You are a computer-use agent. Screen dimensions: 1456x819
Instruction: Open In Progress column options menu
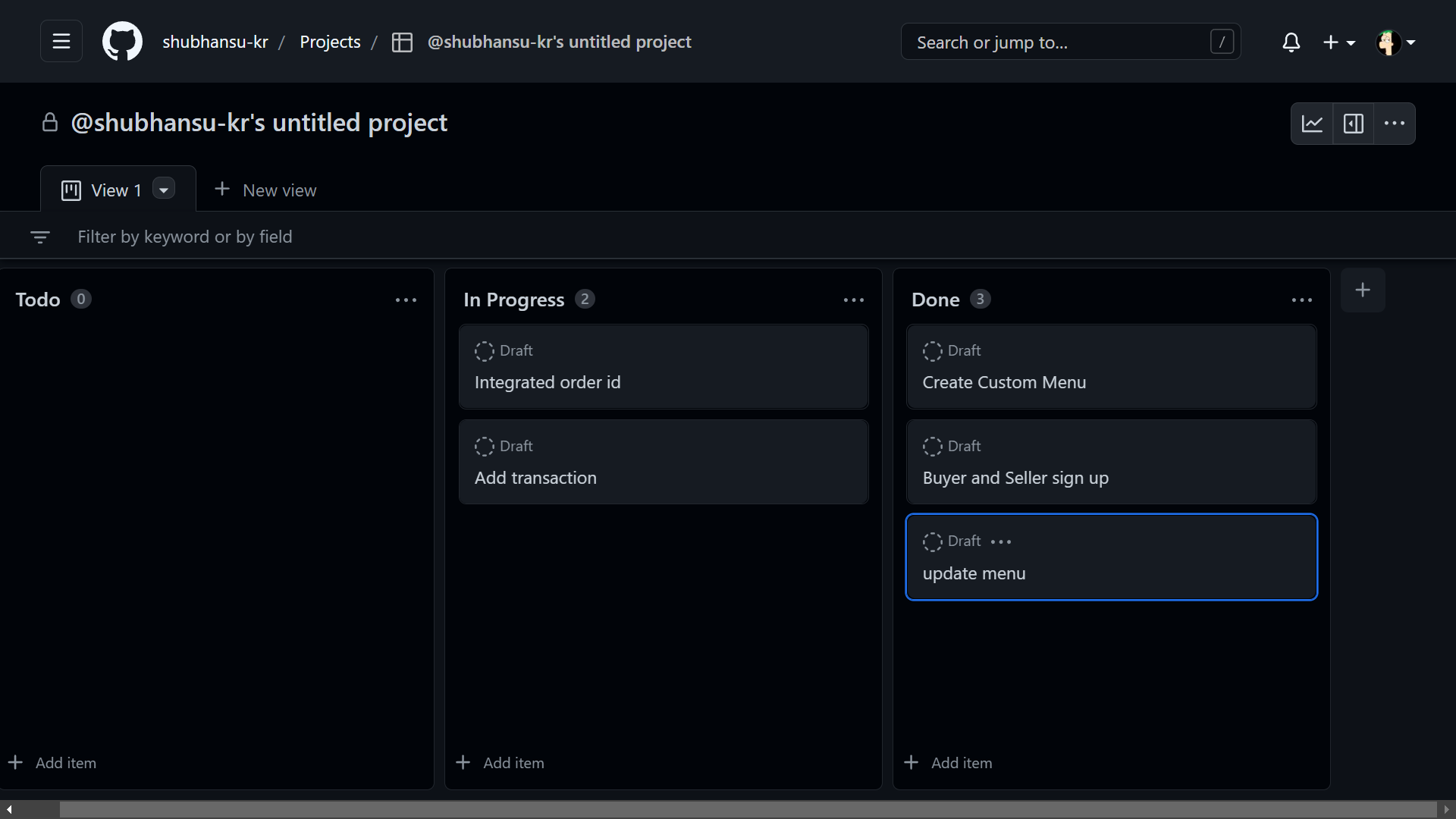point(853,300)
